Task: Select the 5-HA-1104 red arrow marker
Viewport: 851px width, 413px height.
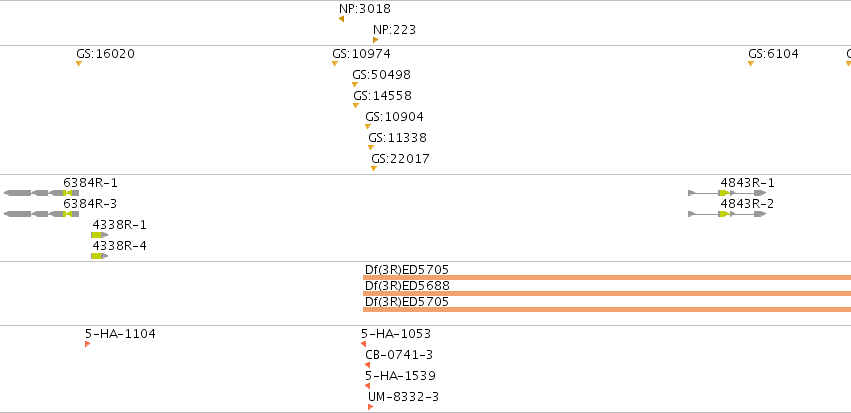Action: 87,344
